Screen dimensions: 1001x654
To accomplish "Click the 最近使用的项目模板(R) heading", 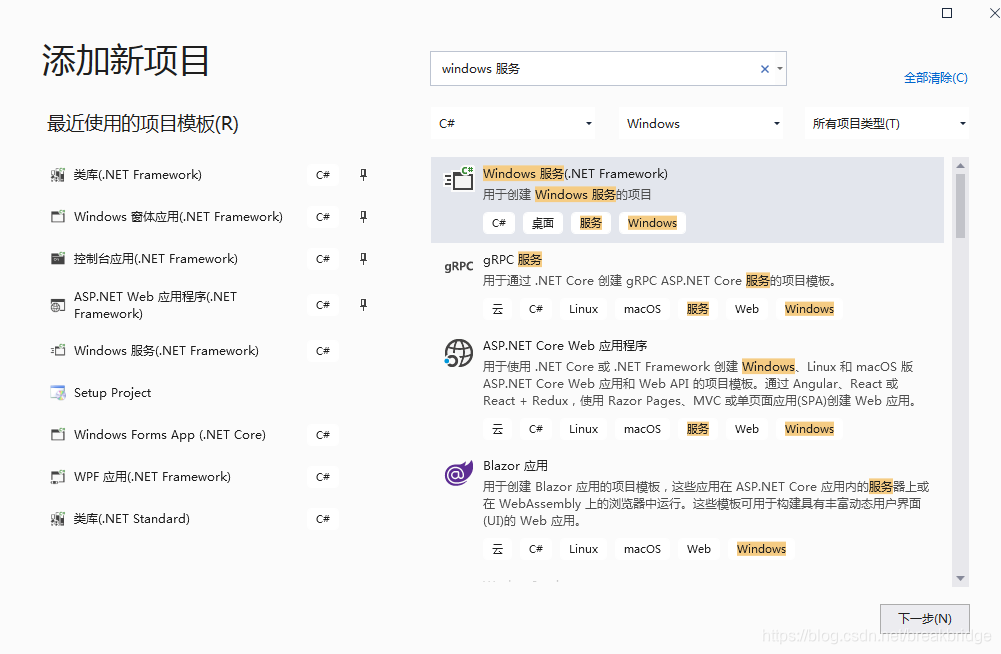I will click(x=143, y=124).
